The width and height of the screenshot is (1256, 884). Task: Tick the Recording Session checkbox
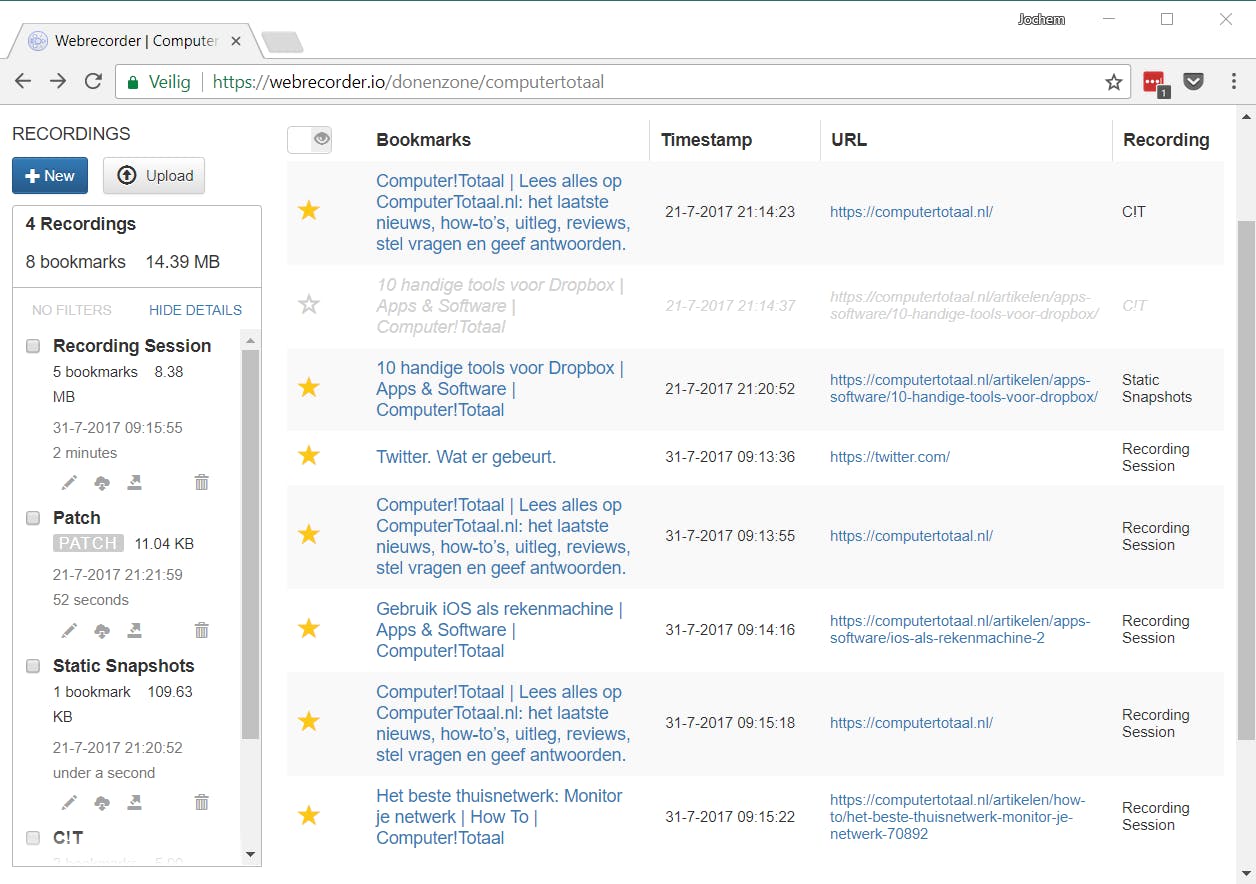click(x=33, y=346)
